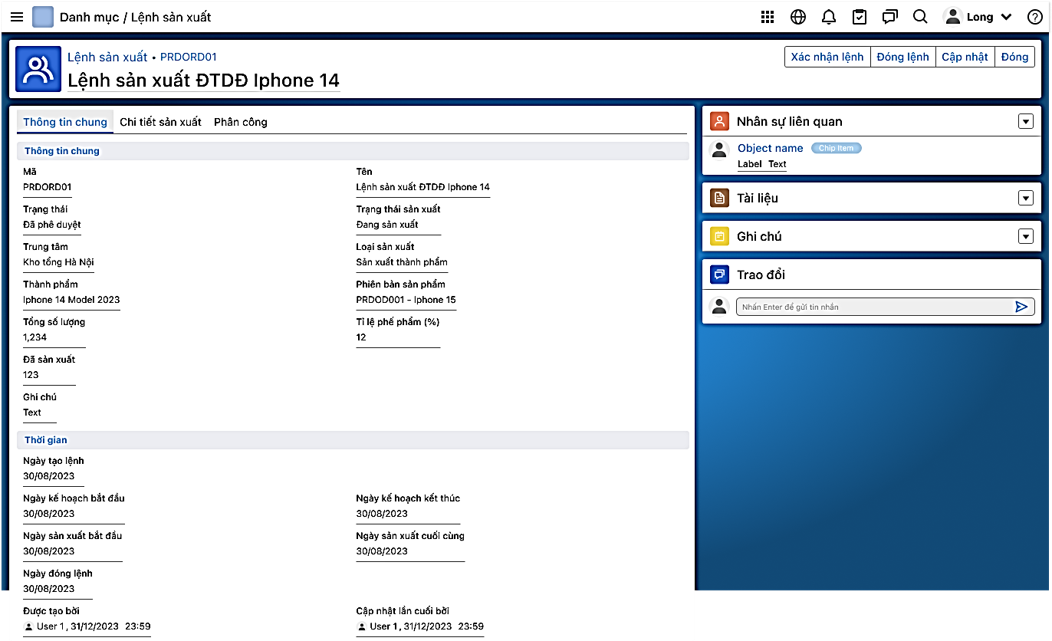Image resolution: width=1052 pixels, height=641 pixels.
Task: Open the chat messages icon in header
Action: [890, 17]
